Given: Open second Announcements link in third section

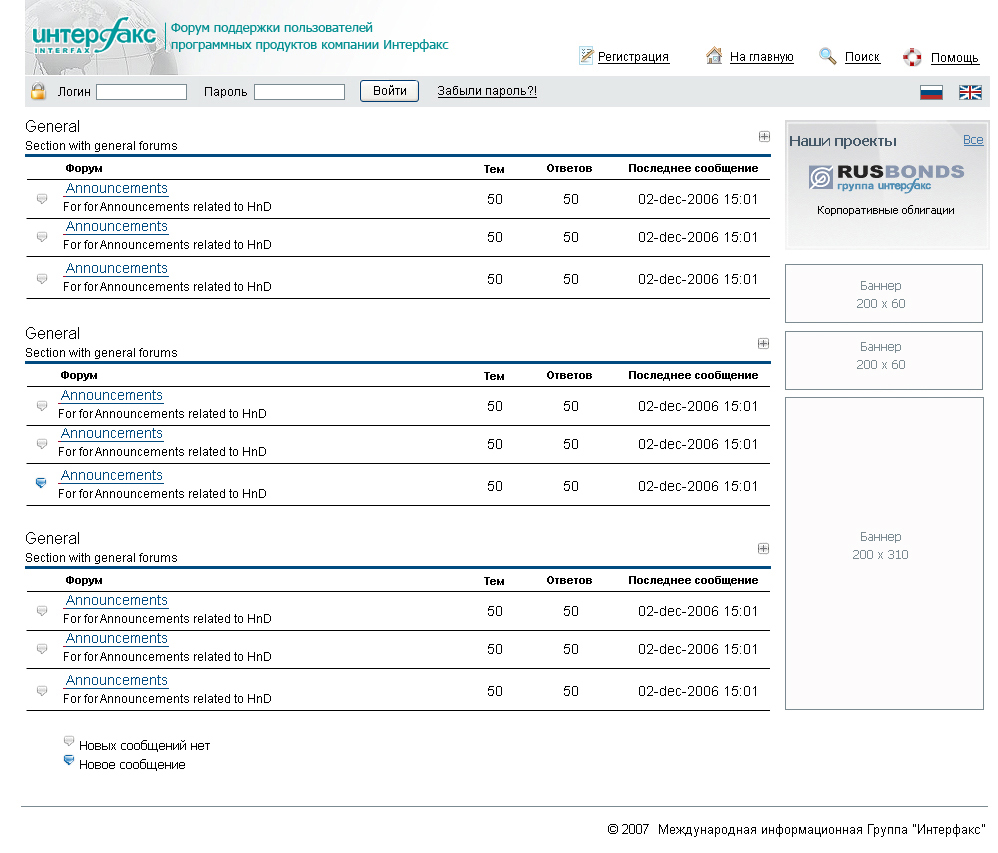Looking at the screenshot, I should tap(116, 638).
